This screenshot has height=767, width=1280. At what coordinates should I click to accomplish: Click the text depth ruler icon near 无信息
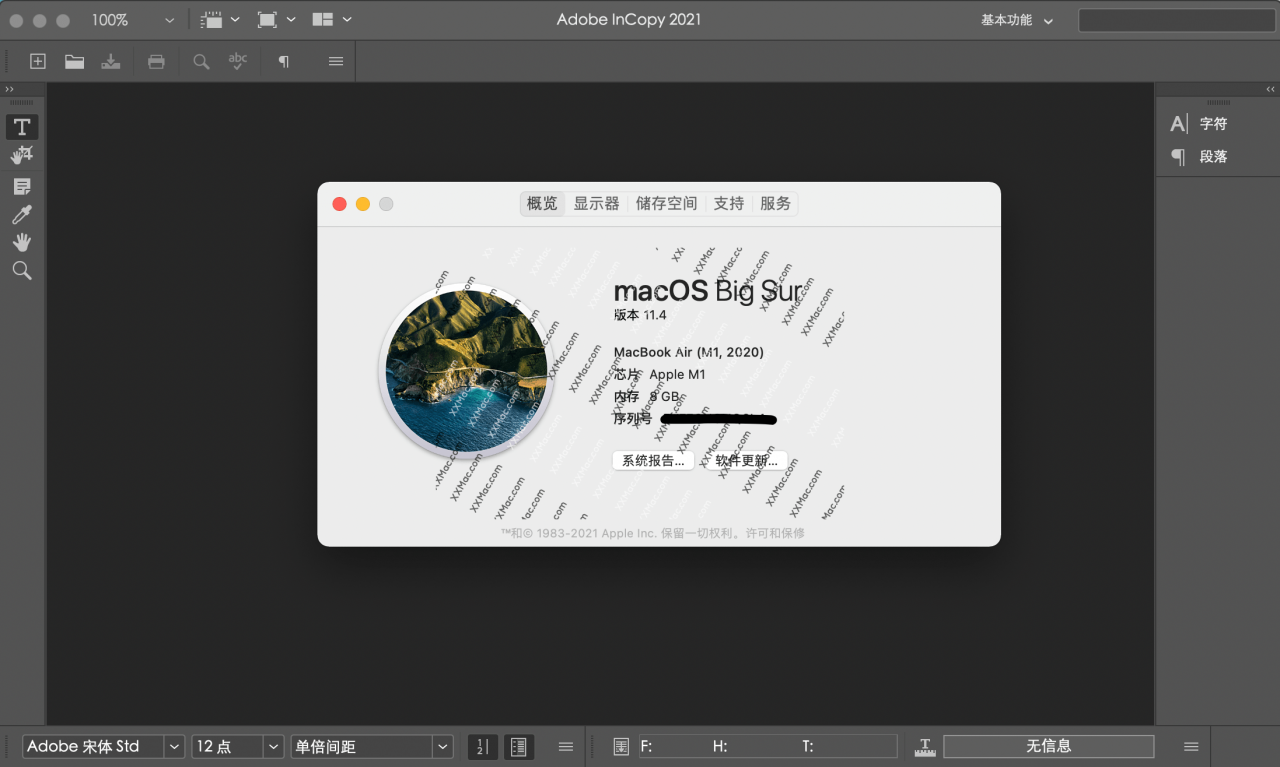925,746
